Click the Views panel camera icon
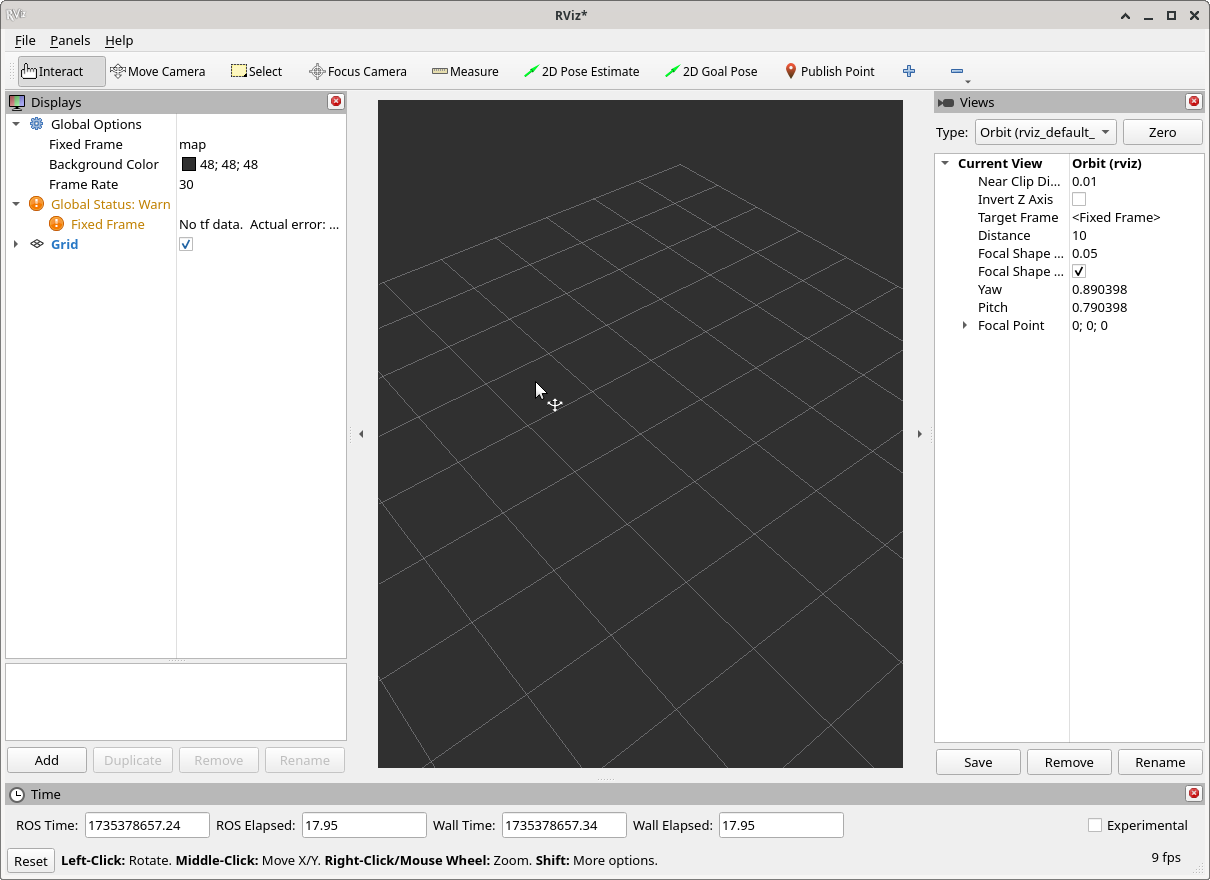Screen dimensions: 1210x880 coord(946,102)
